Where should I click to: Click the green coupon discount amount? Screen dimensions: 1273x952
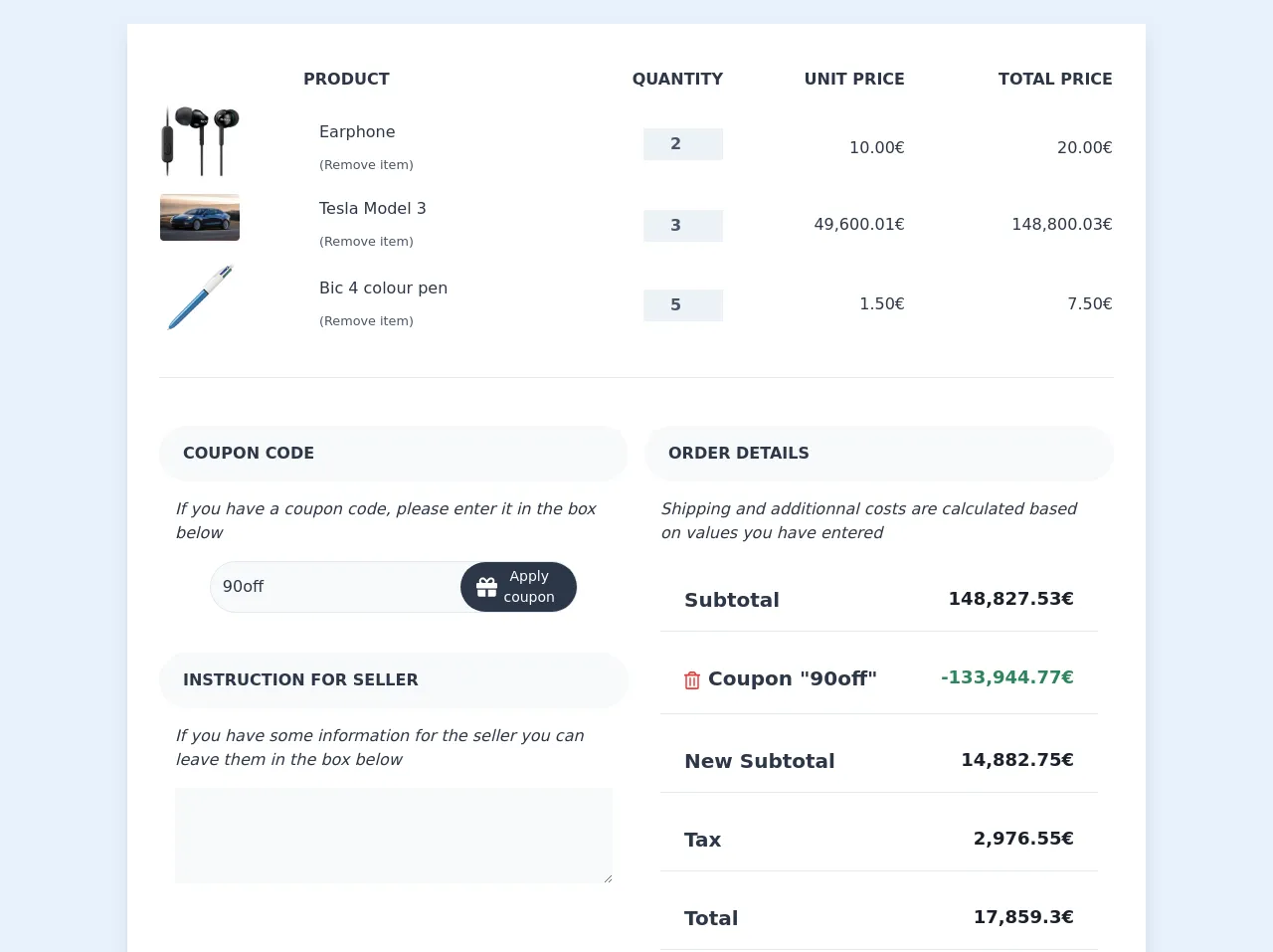(1006, 677)
